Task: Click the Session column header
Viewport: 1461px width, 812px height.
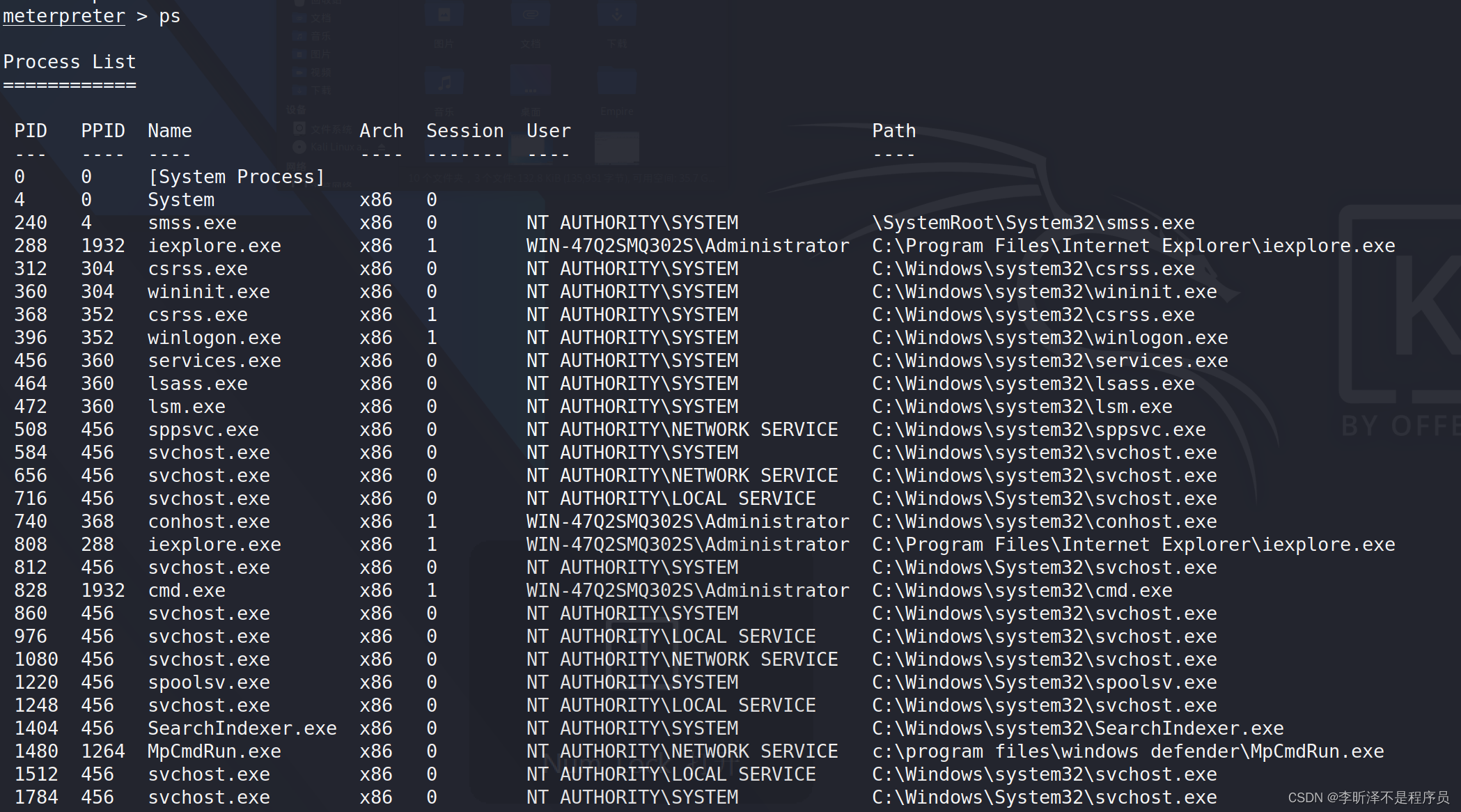Action: click(x=465, y=131)
